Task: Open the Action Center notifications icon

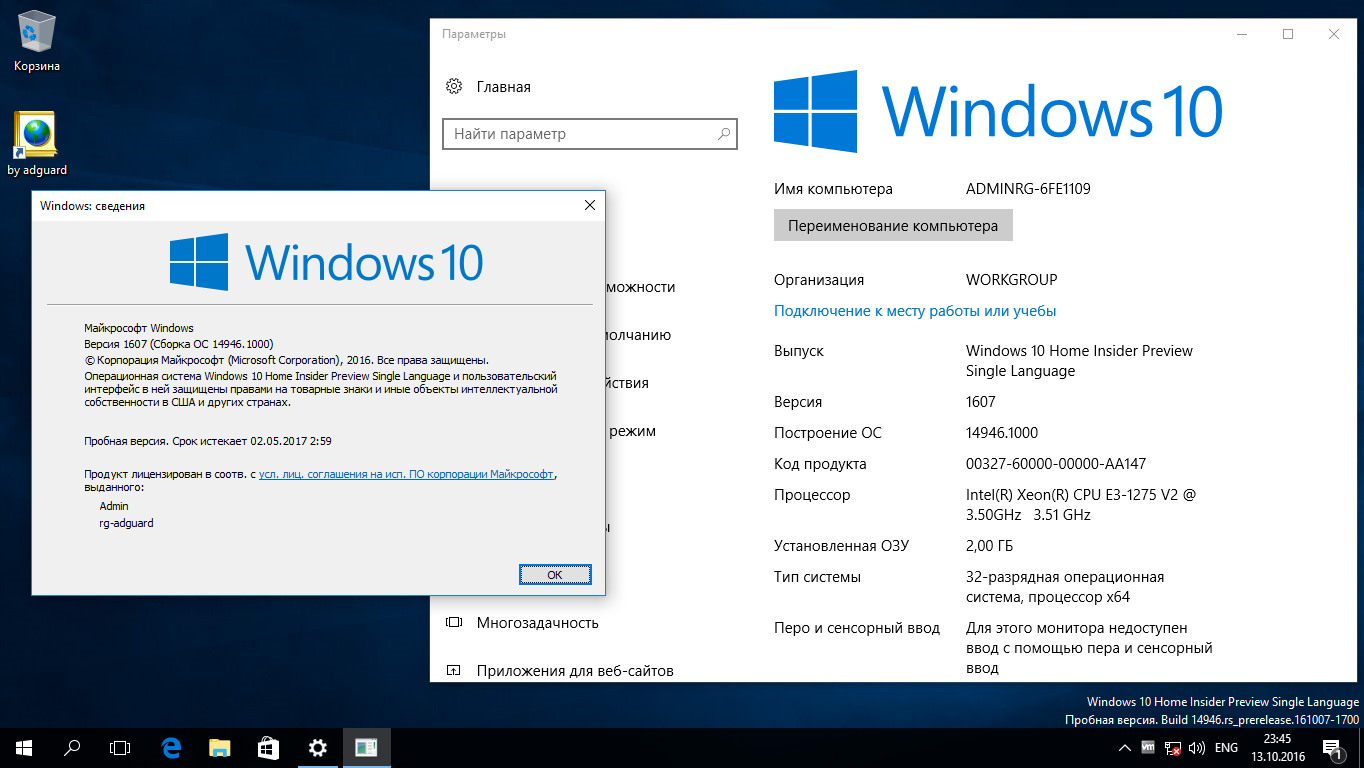Action: click(1333, 747)
